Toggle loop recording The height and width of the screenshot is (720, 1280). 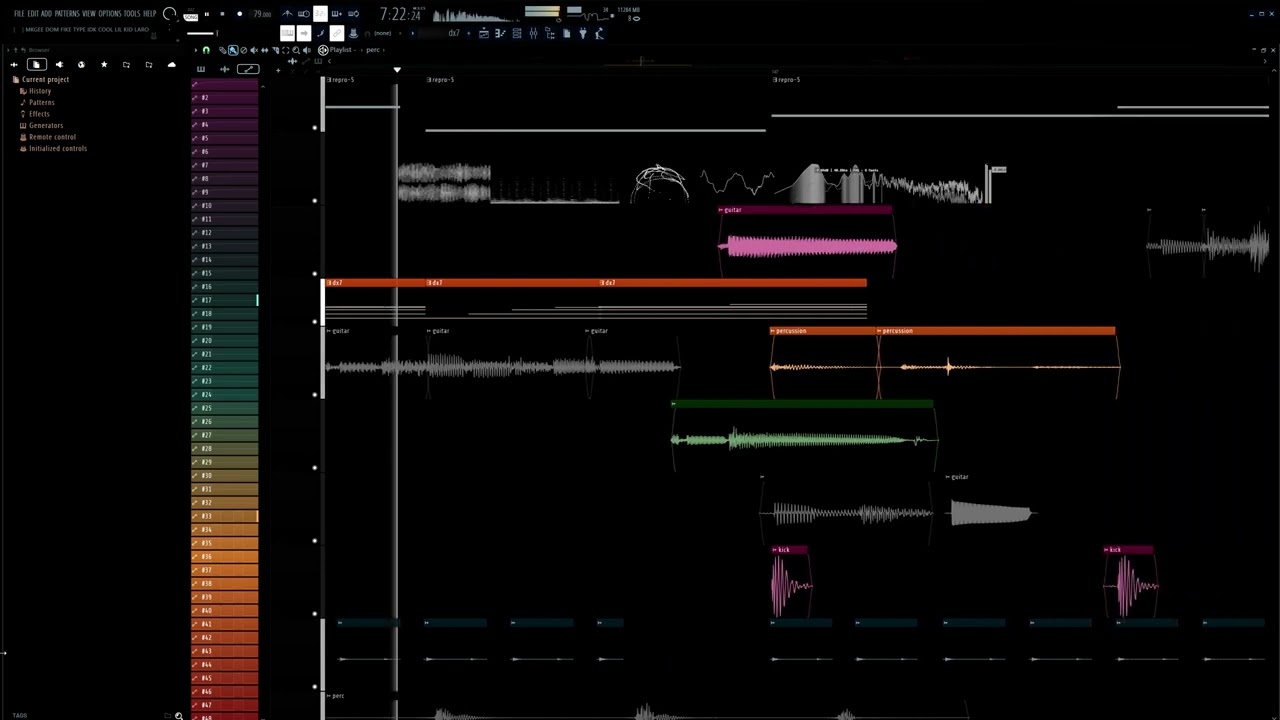tap(354, 14)
